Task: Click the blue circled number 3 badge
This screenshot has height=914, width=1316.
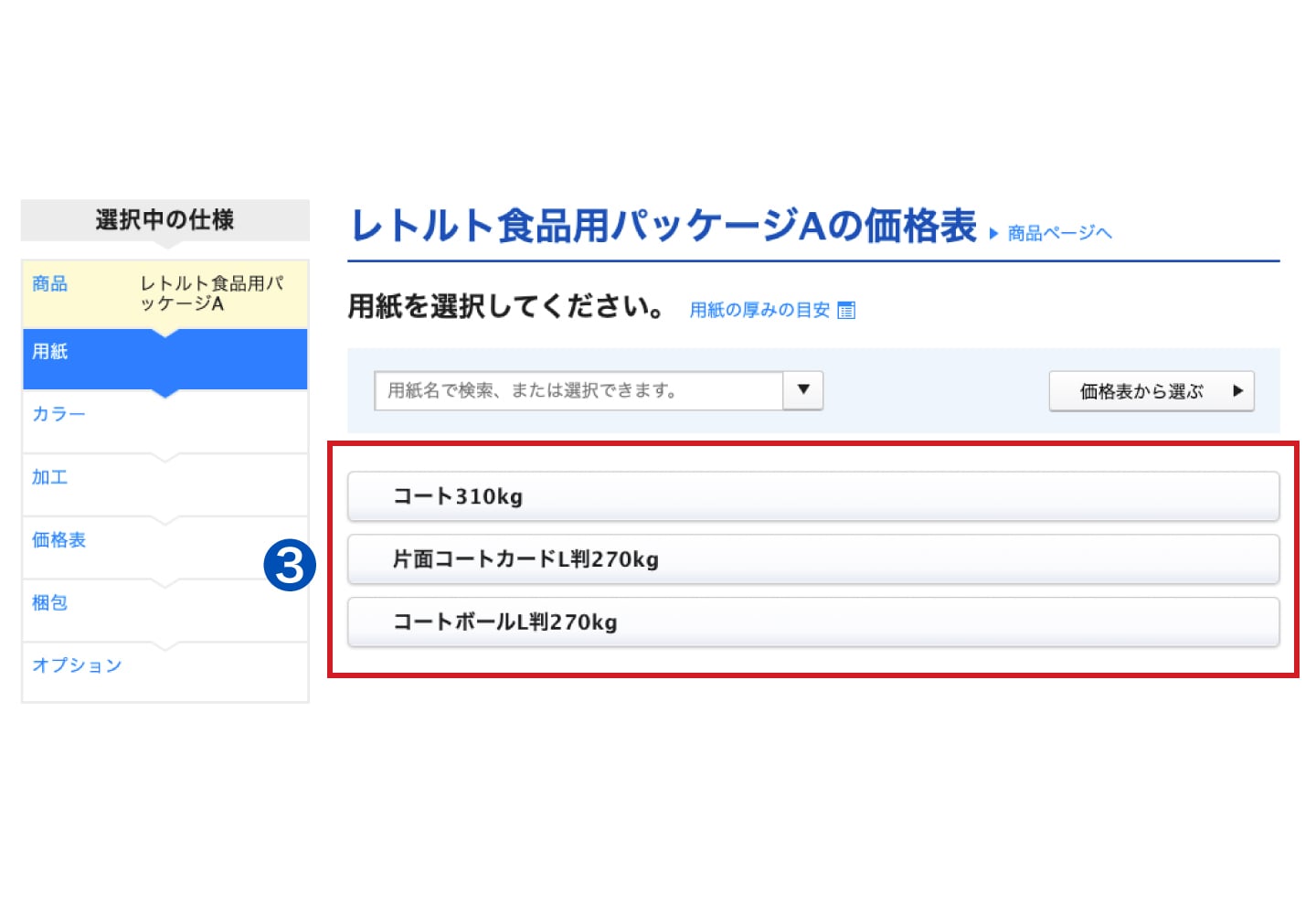Action: click(290, 565)
